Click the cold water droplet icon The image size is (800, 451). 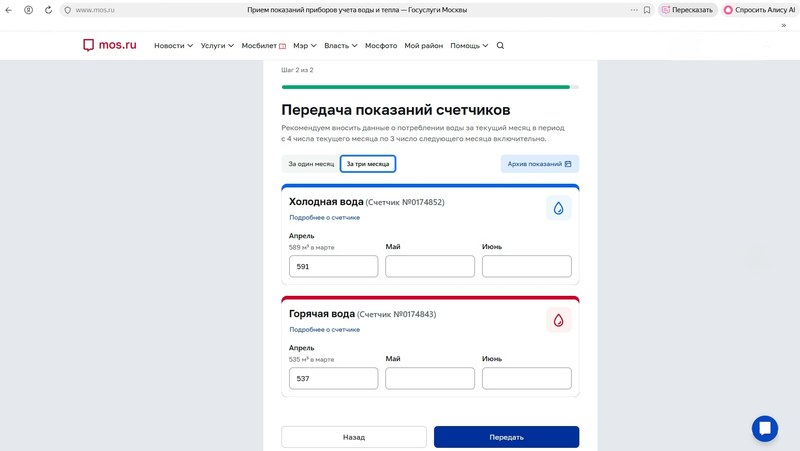pyautogui.click(x=558, y=208)
